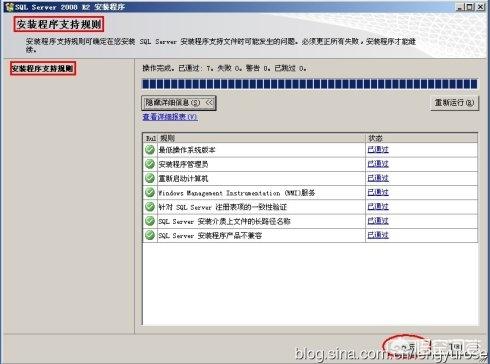Open the 查看详细报表 link
This screenshot has height=364, width=490.
pos(170,117)
